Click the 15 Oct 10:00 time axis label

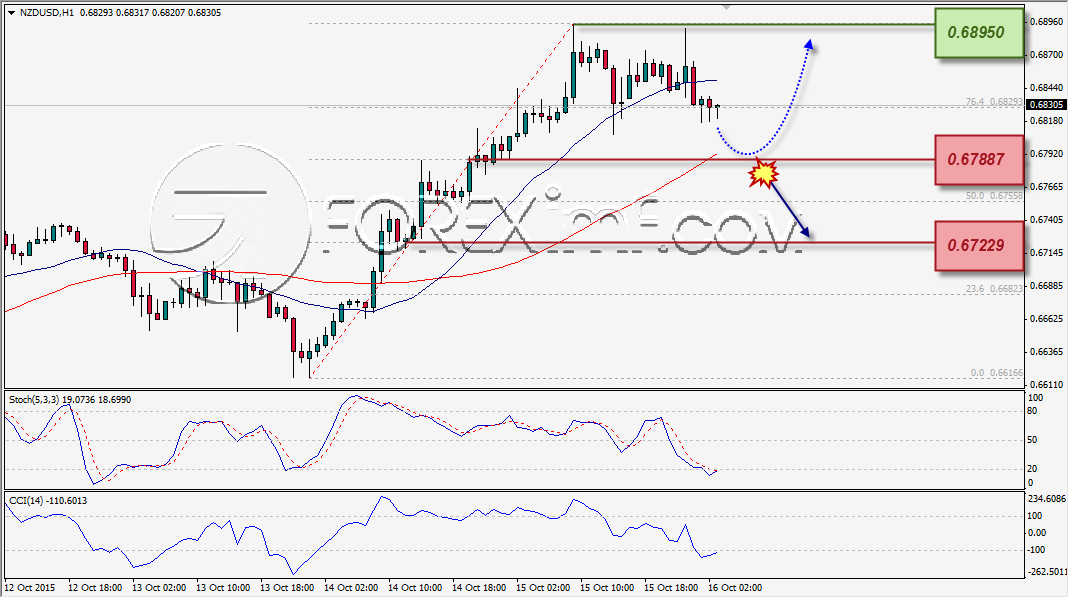pos(607,587)
